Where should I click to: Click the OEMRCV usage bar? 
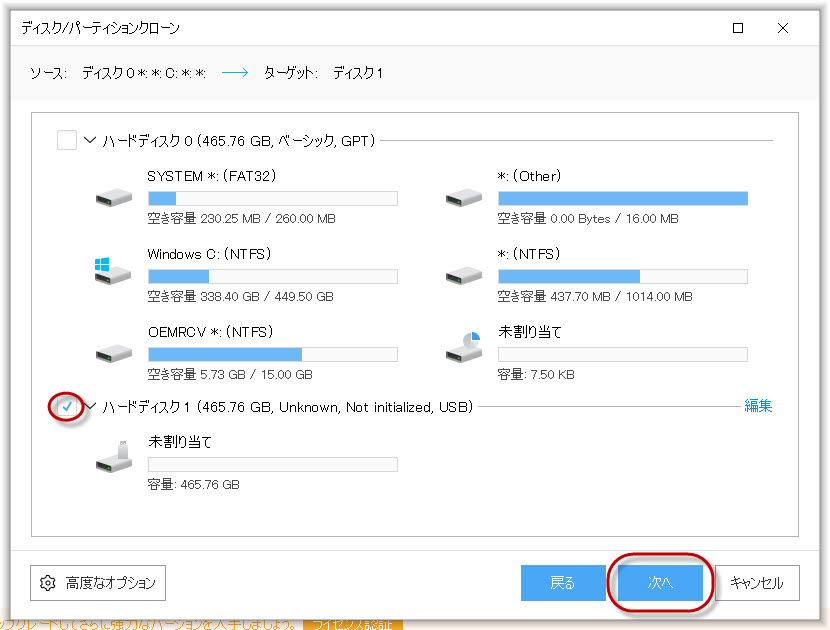point(273,354)
